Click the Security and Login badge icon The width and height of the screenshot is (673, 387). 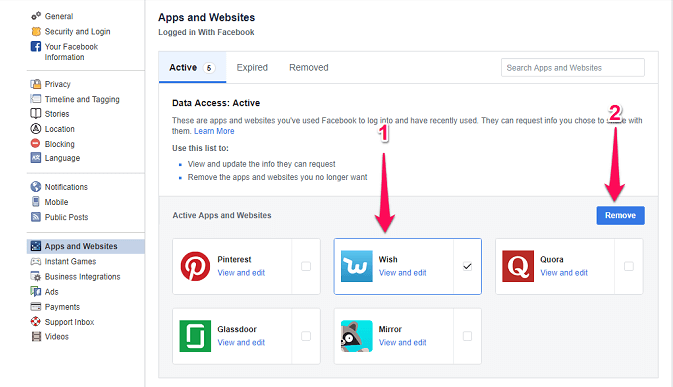pos(36,31)
